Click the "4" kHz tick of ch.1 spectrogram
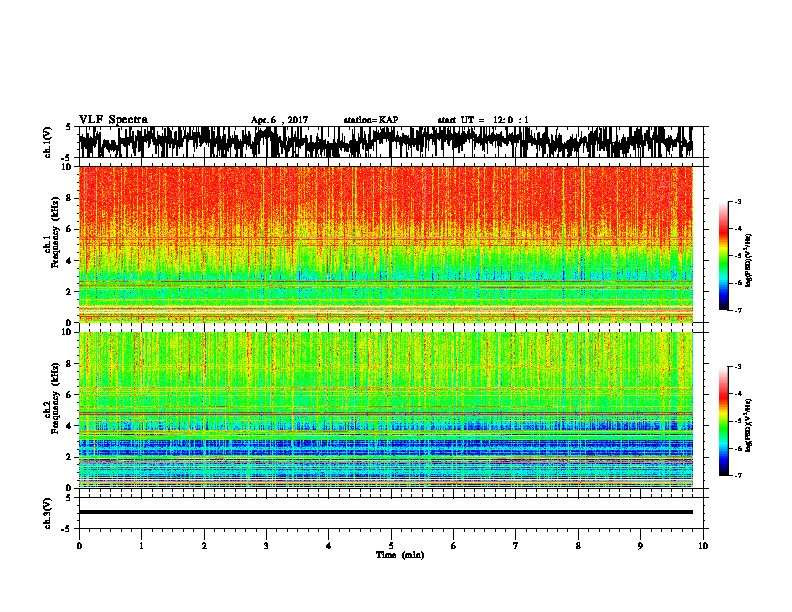This screenshot has height=612, width=792. (x=70, y=261)
